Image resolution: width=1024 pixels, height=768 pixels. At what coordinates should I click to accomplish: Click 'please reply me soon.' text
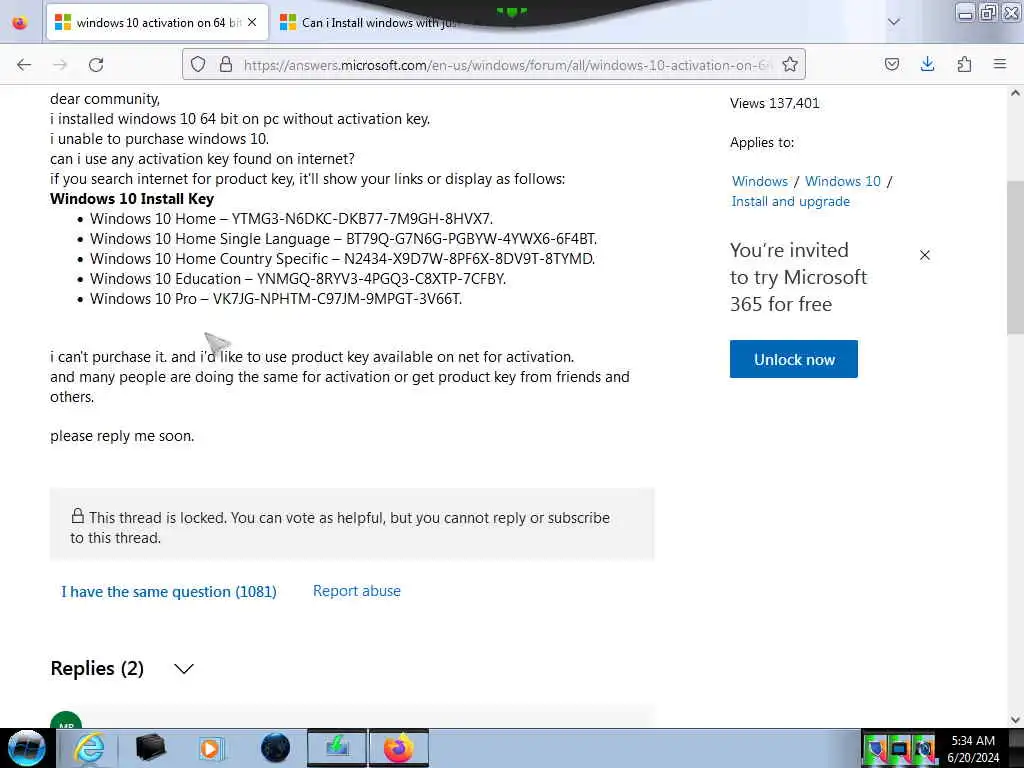click(122, 436)
